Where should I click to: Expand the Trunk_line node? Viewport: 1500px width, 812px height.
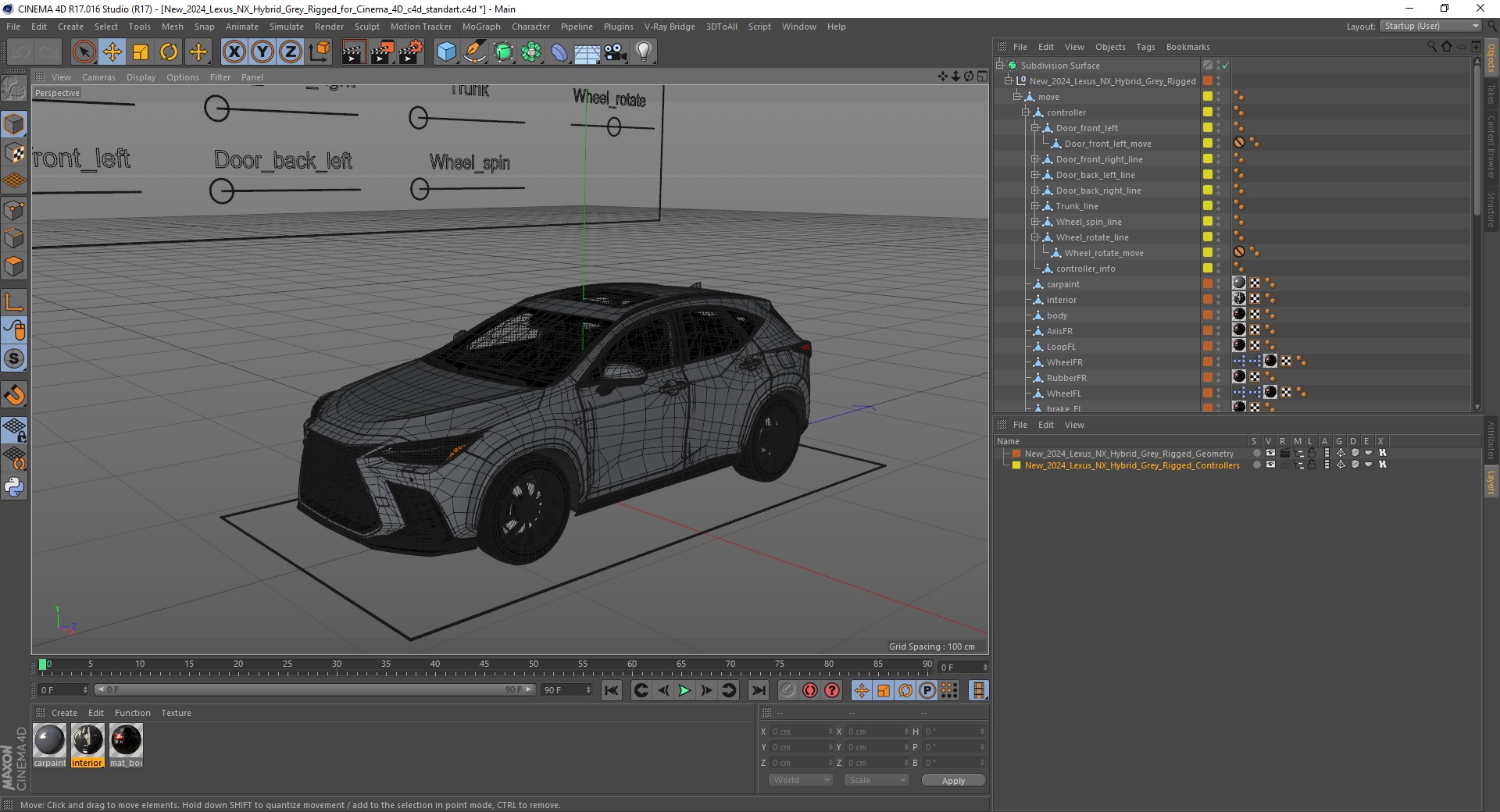1035,206
